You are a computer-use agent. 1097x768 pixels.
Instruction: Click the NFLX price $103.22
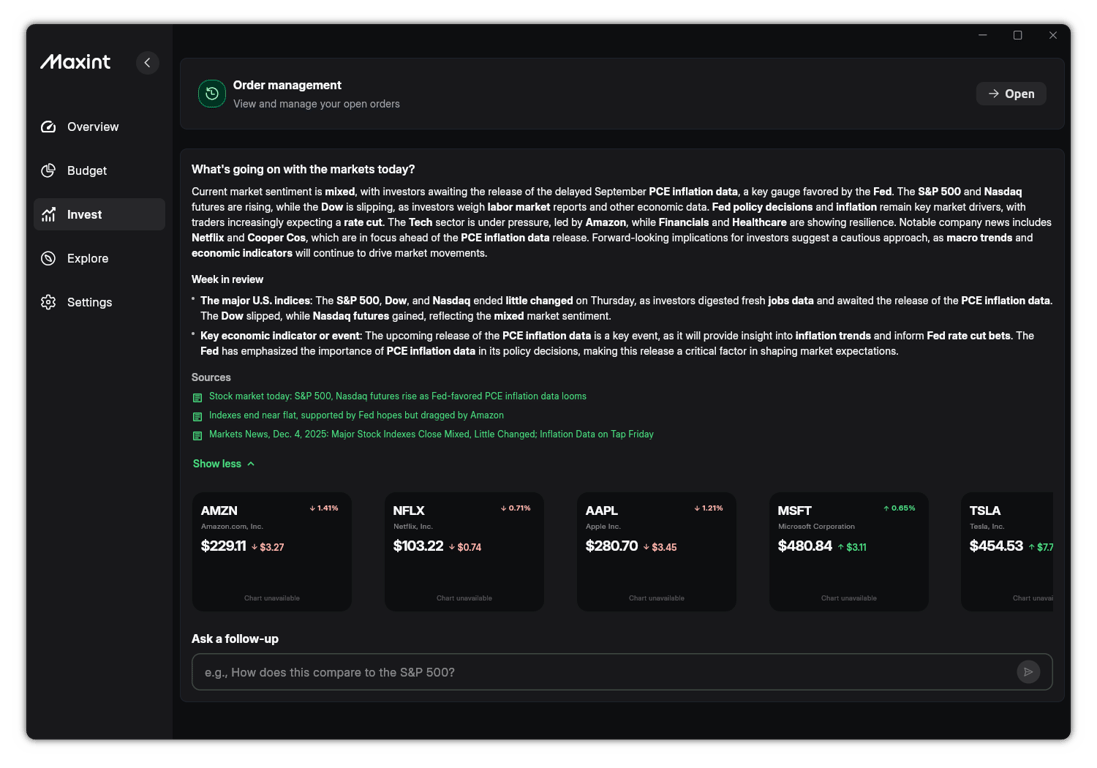(418, 546)
